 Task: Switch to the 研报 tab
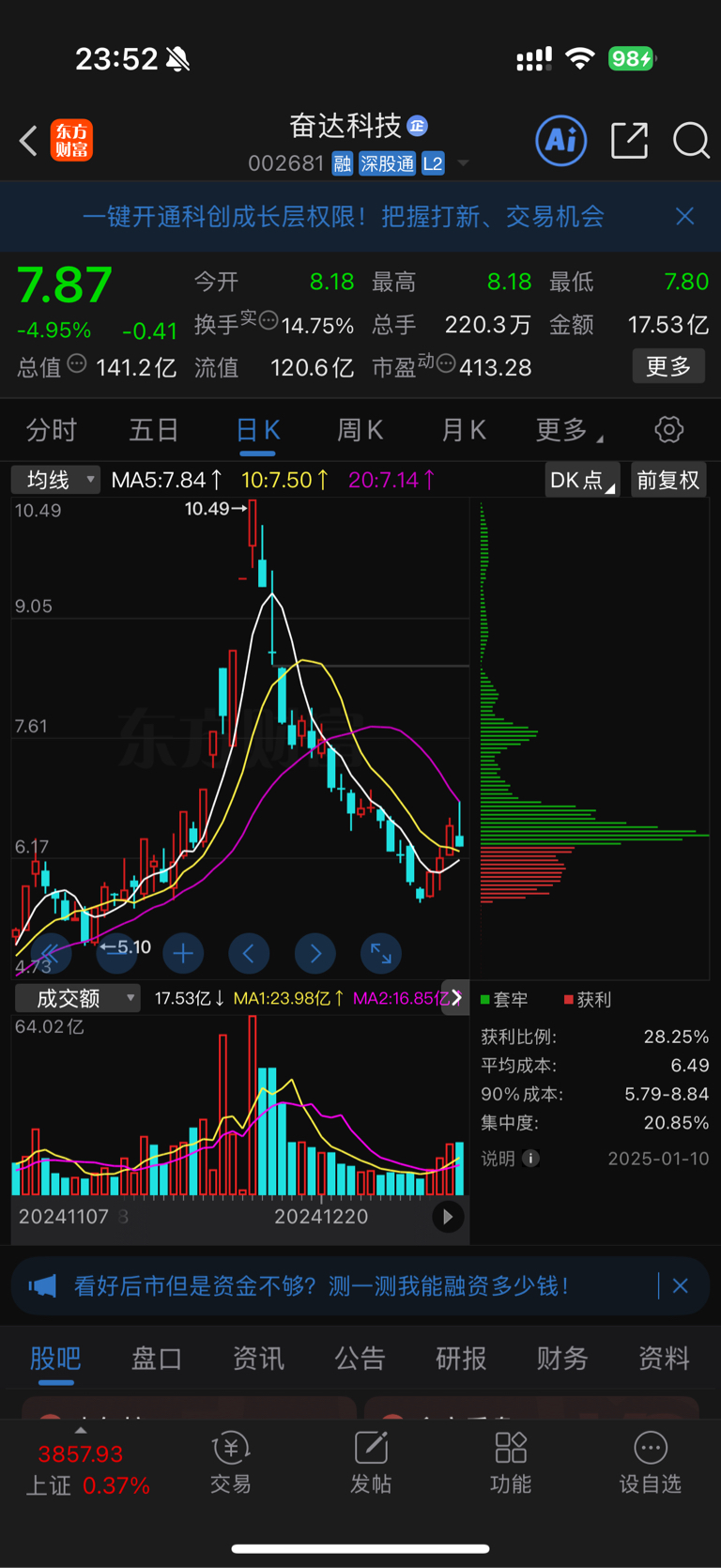click(461, 1359)
